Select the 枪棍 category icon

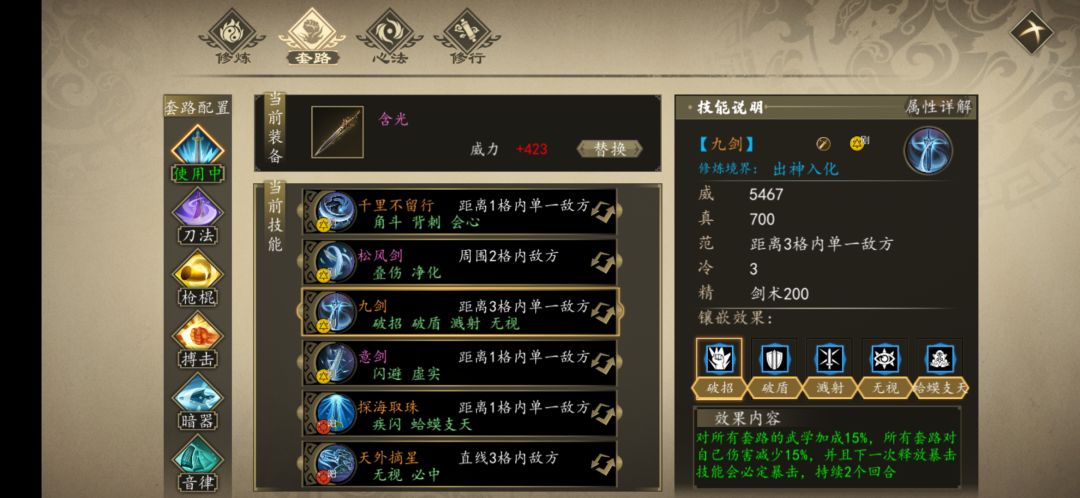(198, 270)
